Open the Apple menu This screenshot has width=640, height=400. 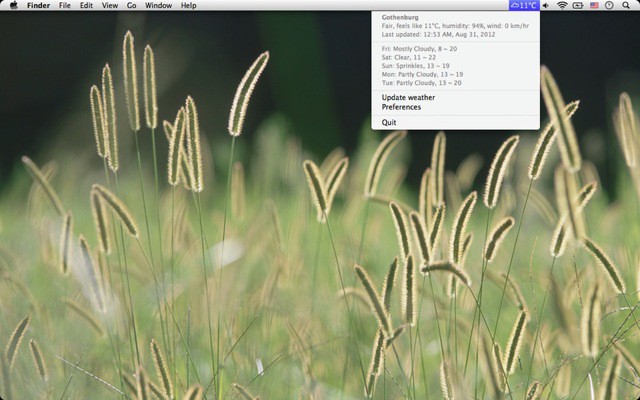[13, 5]
